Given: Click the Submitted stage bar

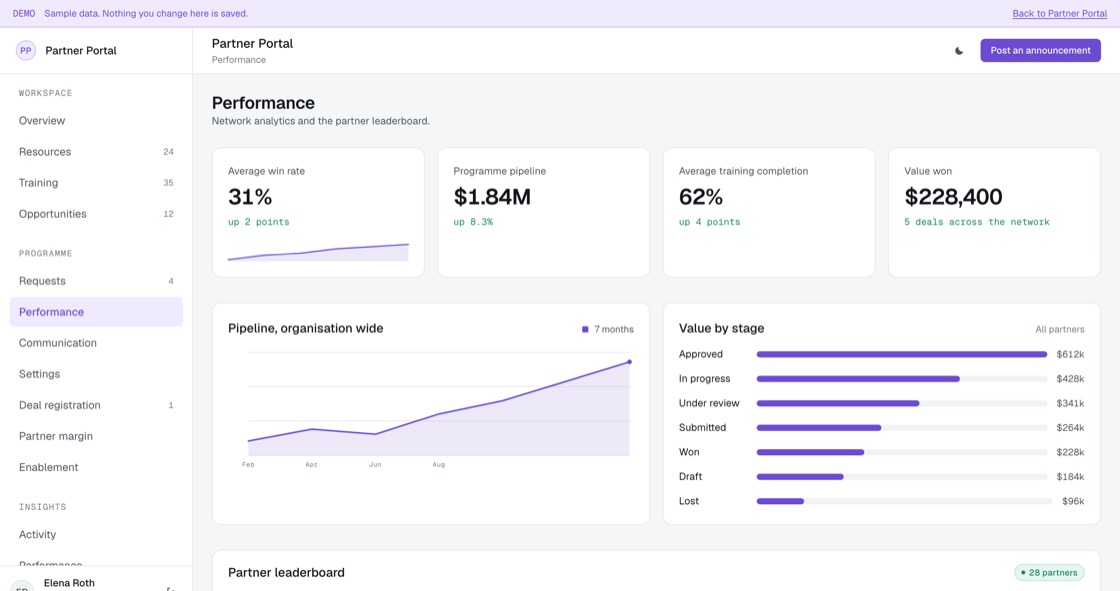Looking at the screenshot, I should point(901,427).
